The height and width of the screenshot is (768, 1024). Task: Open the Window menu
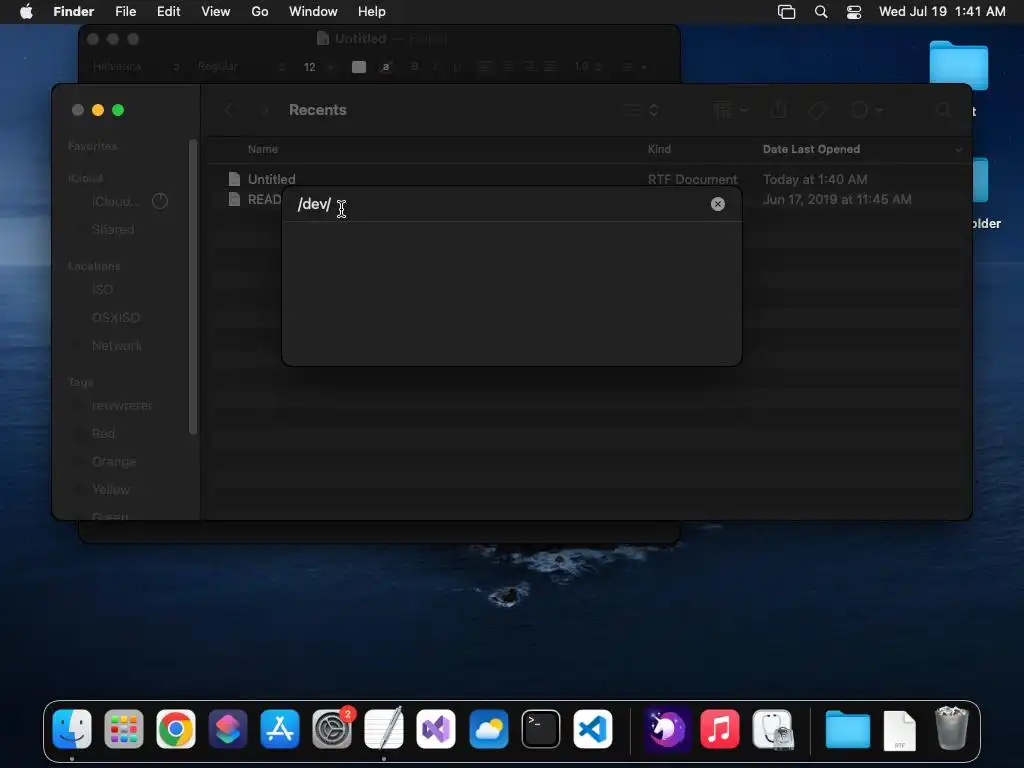point(313,11)
